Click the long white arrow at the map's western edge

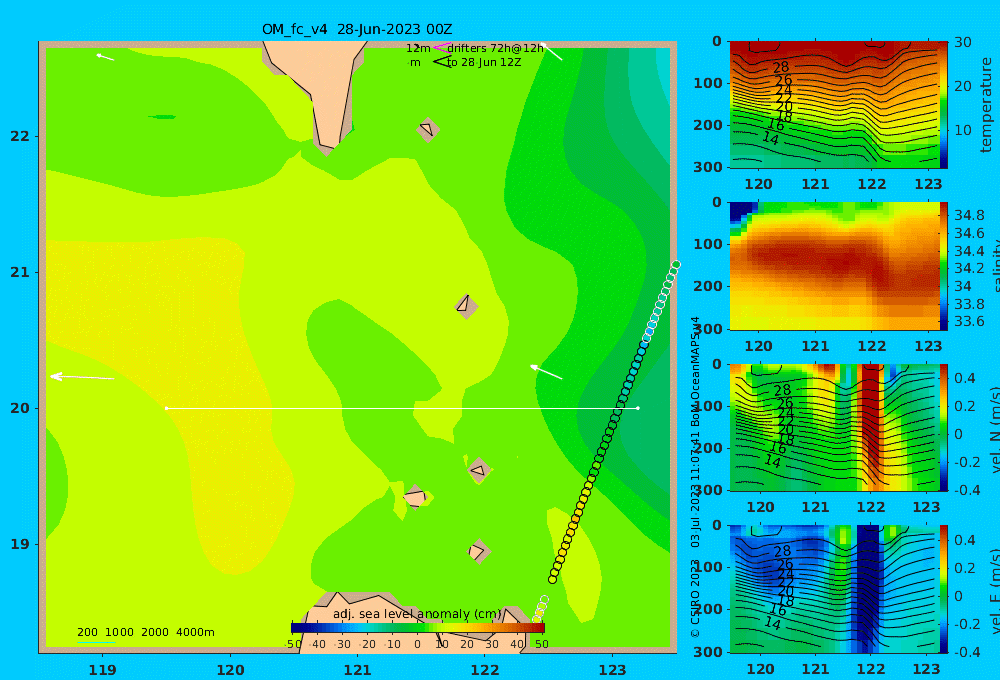click(x=82, y=377)
